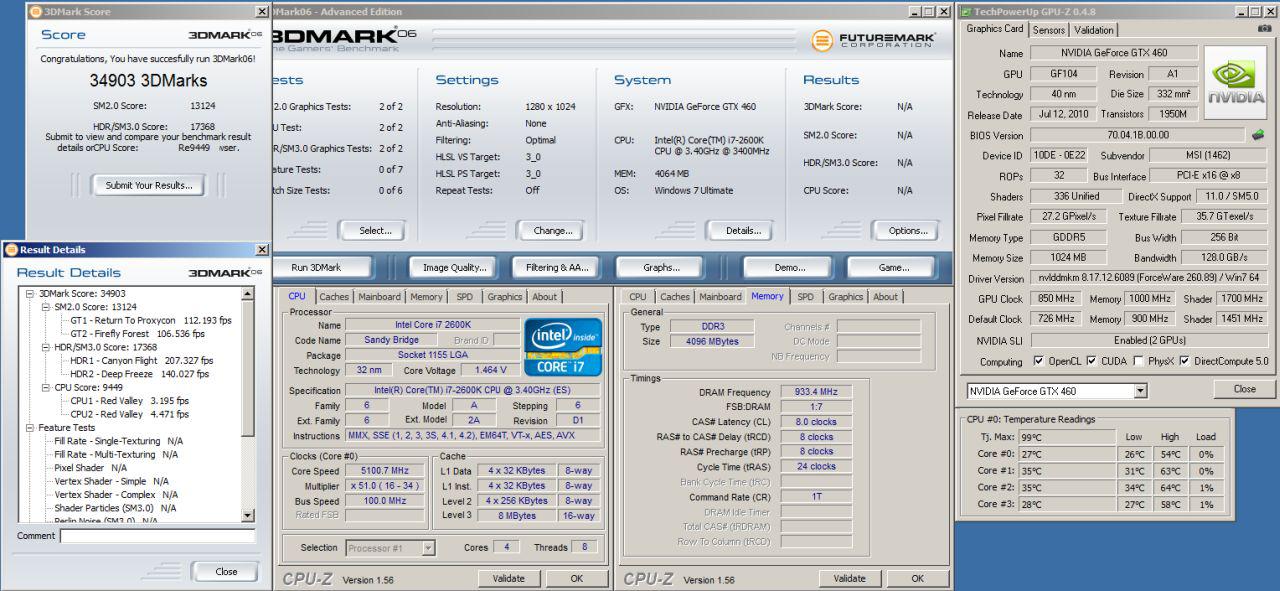Click the 34903 3DMarks score text
This screenshot has height=591, width=1280.
(148, 81)
